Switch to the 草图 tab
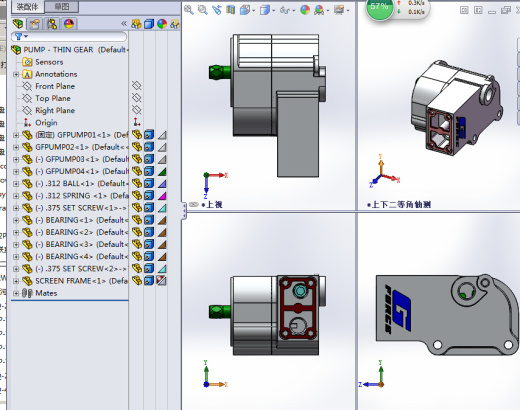The height and width of the screenshot is (410, 520). [62, 6]
